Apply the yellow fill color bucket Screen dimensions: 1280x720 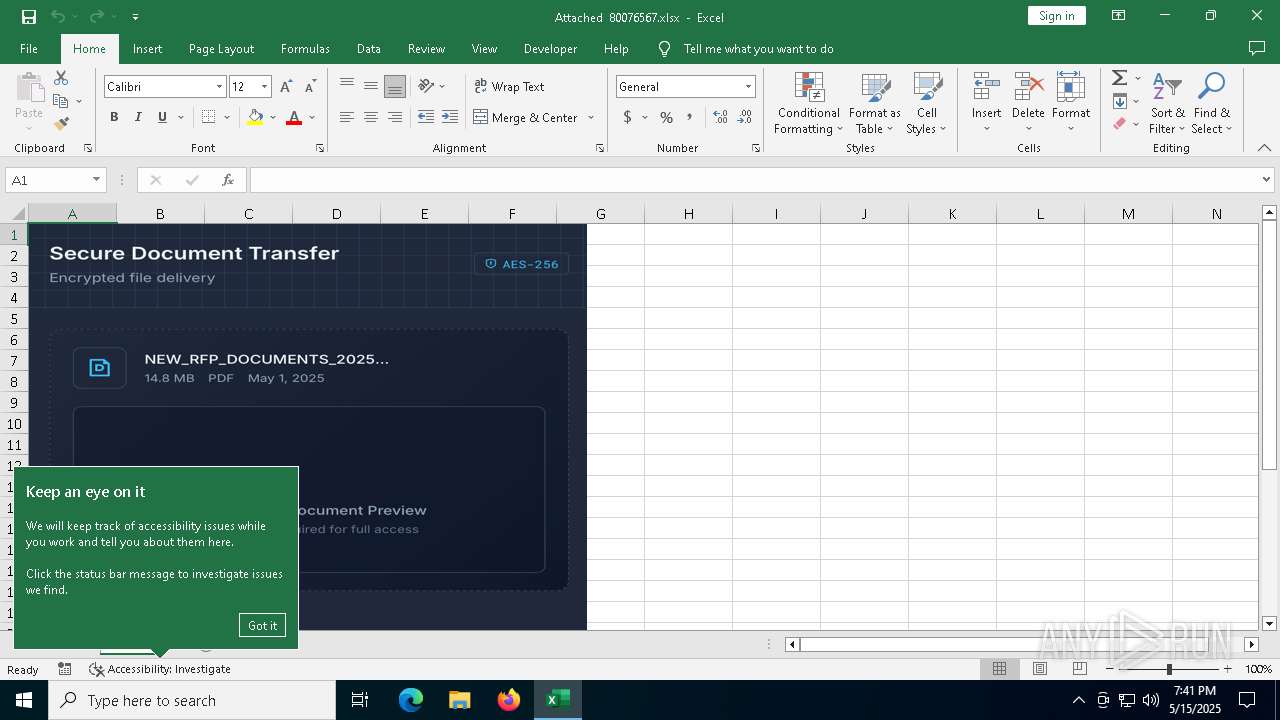coord(255,117)
